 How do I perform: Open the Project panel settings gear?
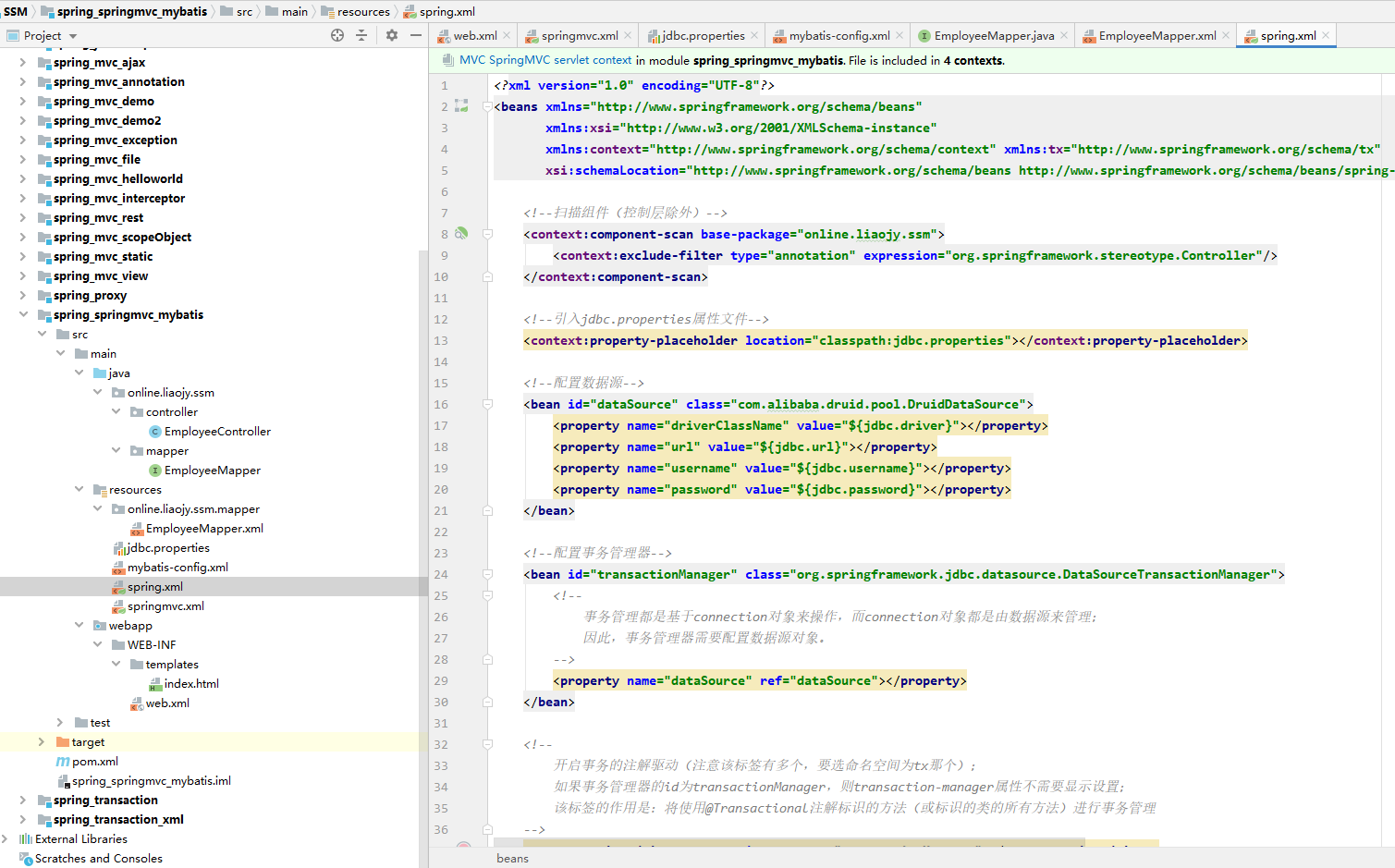click(x=392, y=35)
